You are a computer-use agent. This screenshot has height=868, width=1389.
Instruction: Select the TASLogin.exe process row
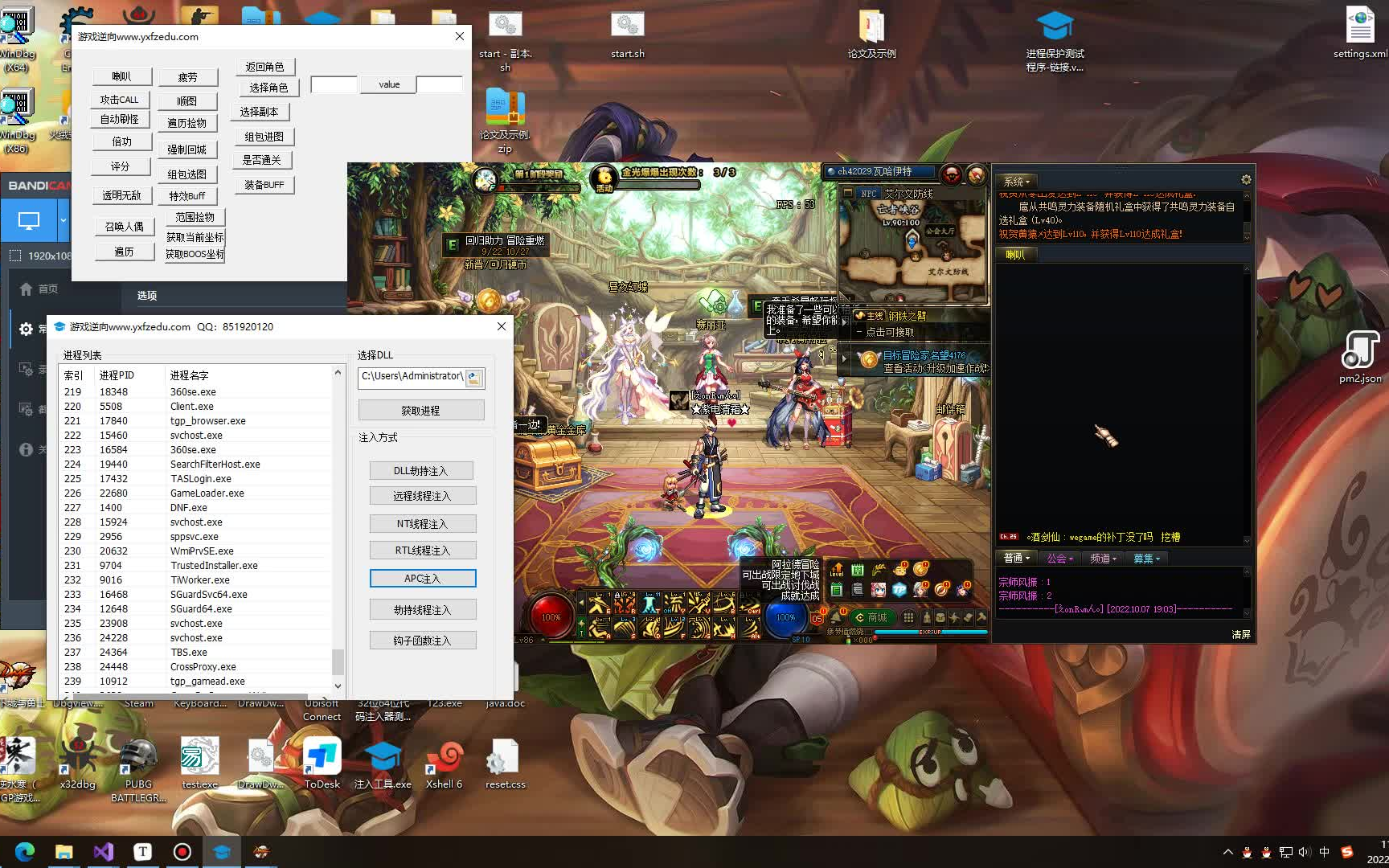pos(197,479)
